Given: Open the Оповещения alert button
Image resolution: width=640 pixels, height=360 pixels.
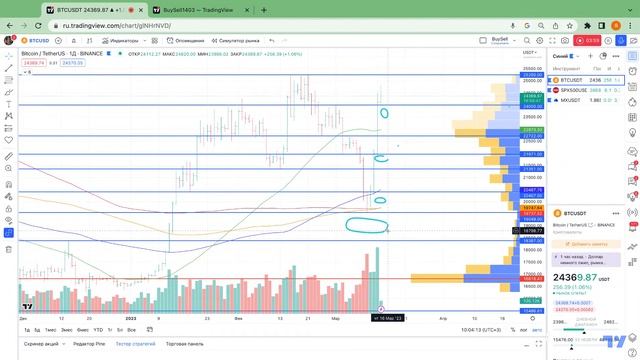Looking at the screenshot, I should pyautogui.click(x=185, y=40).
